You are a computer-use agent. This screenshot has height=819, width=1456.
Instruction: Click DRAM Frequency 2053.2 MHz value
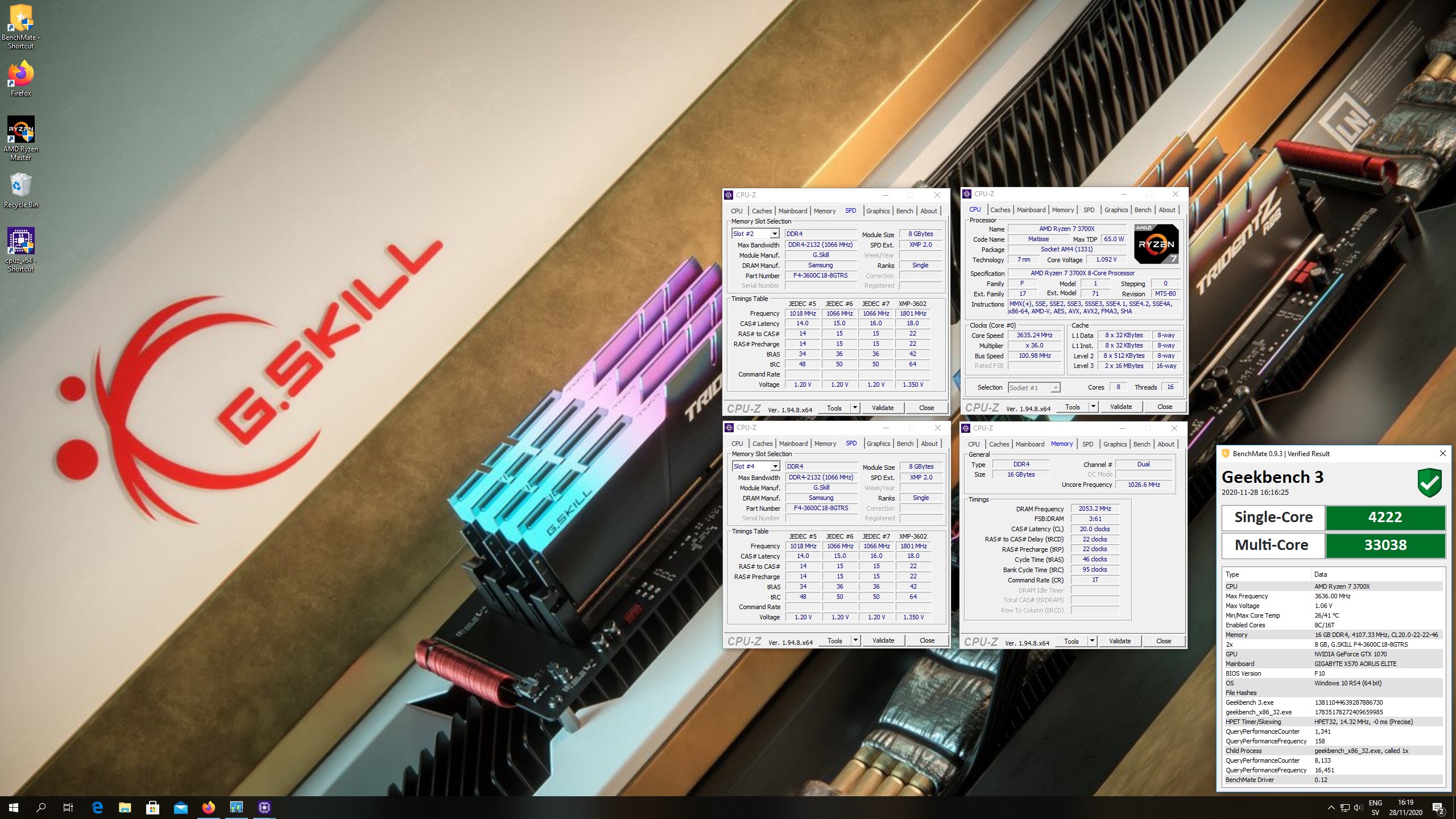1095,508
